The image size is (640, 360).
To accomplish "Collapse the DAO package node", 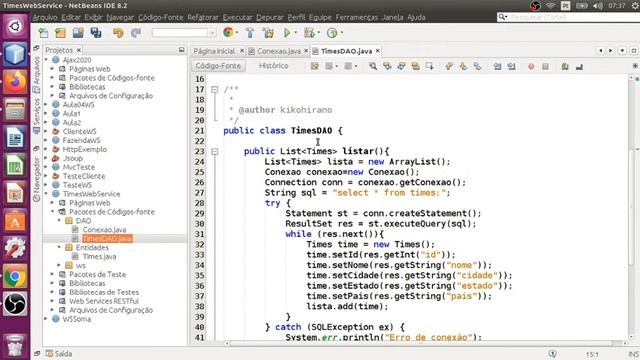I will [59, 220].
